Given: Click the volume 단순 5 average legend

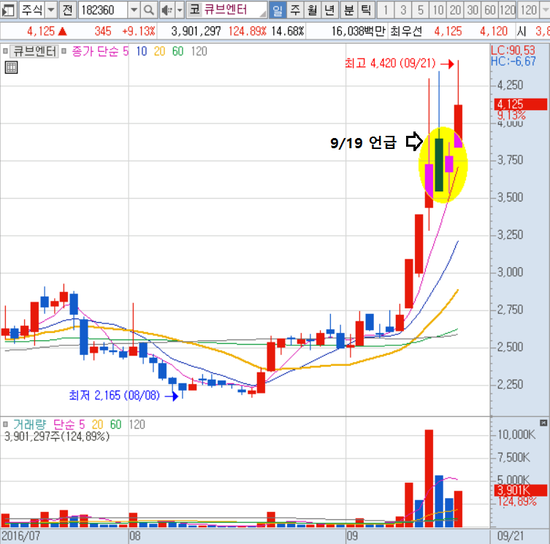Looking at the screenshot, I should click(x=69, y=425).
